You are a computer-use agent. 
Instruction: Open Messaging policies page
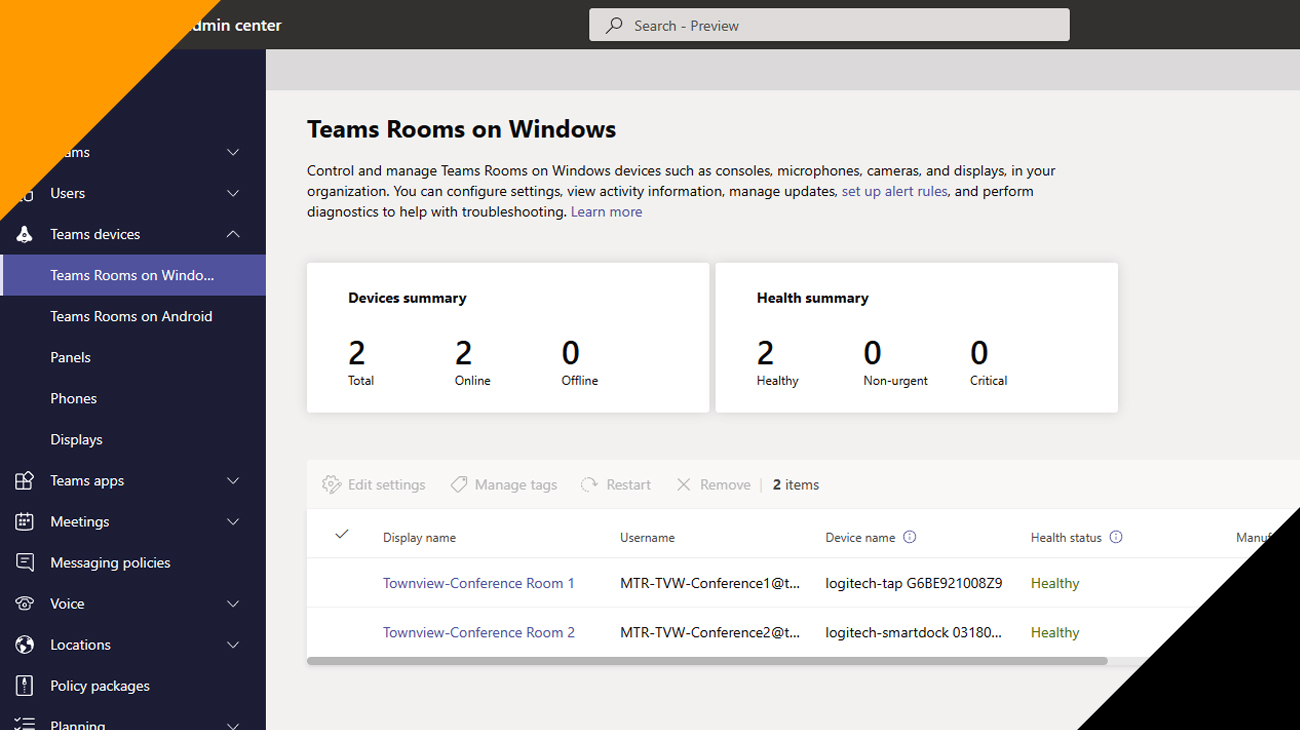pyautogui.click(x=110, y=563)
